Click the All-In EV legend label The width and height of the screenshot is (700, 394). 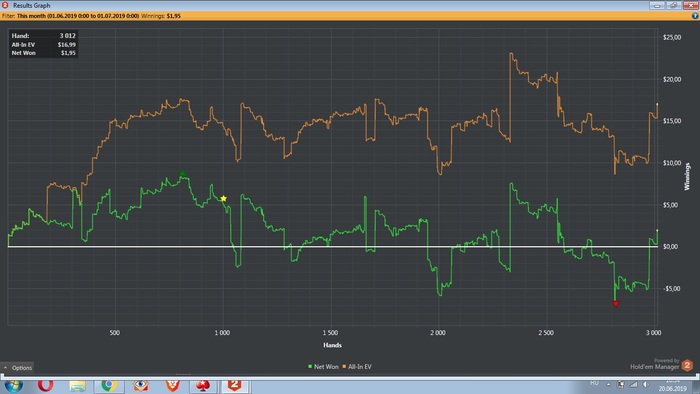(x=360, y=367)
